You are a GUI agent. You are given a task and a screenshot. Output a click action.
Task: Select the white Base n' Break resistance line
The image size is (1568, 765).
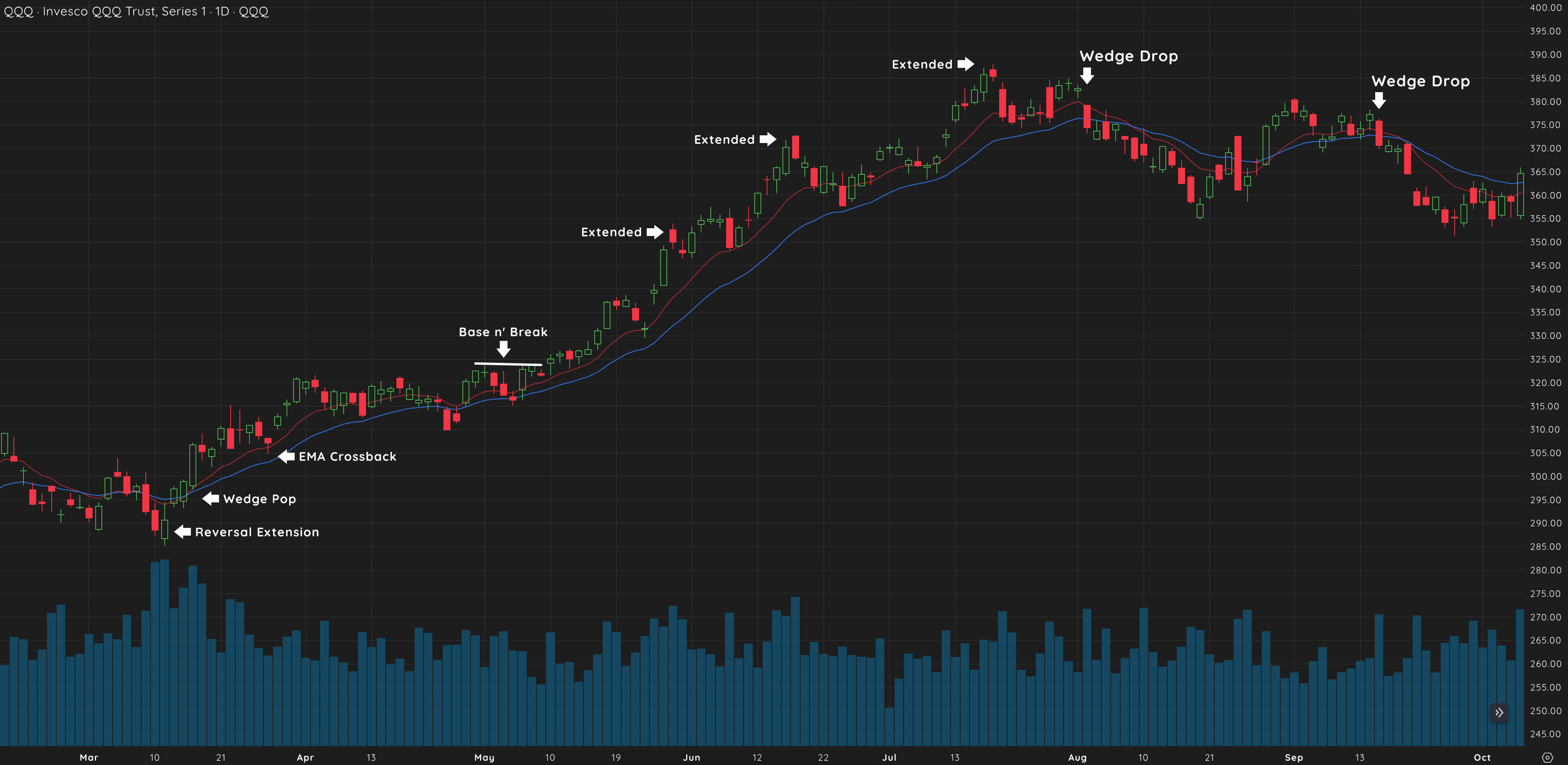point(508,364)
